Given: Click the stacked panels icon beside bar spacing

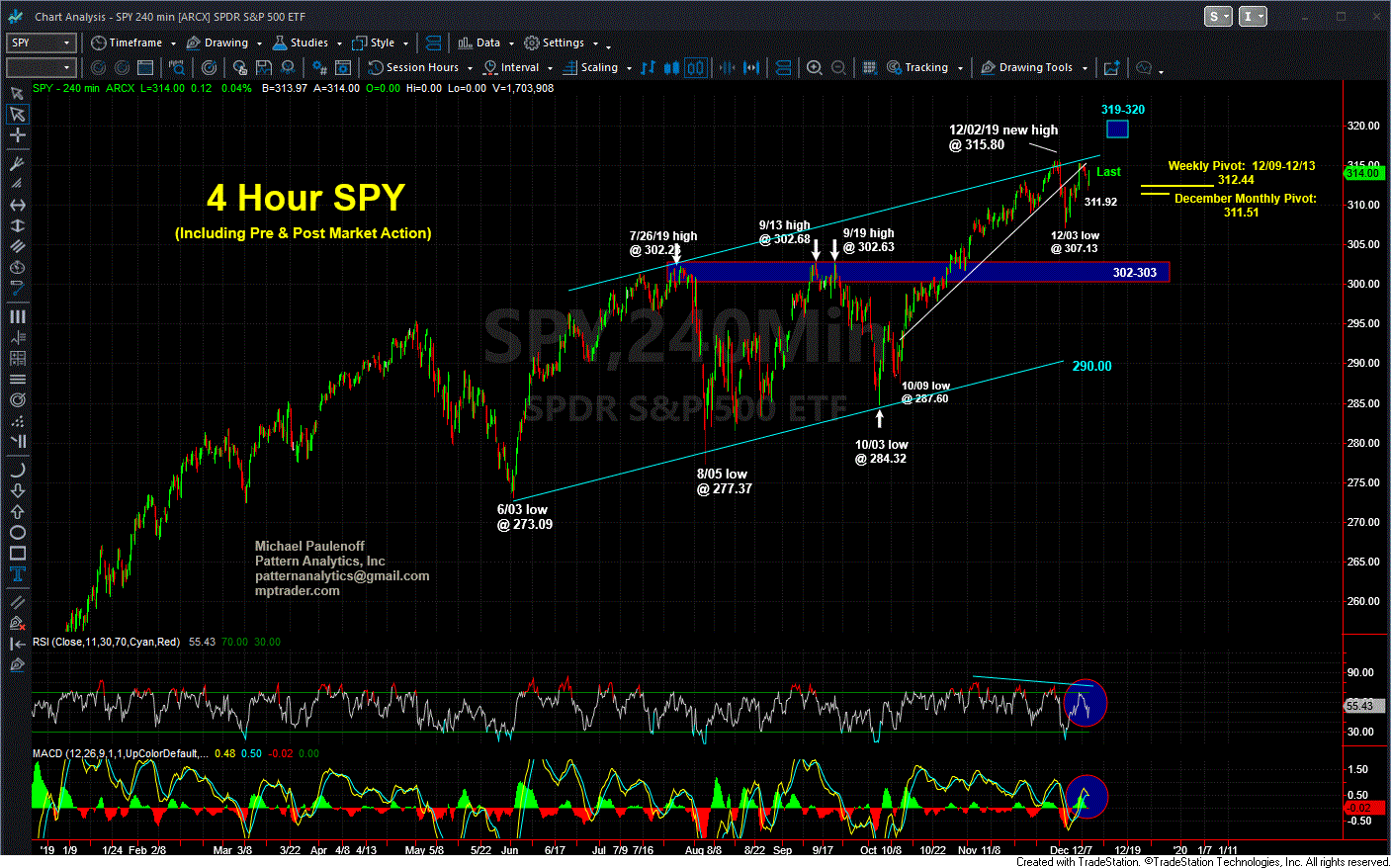Looking at the screenshot, I should pyautogui.click(x=783, y=67).
